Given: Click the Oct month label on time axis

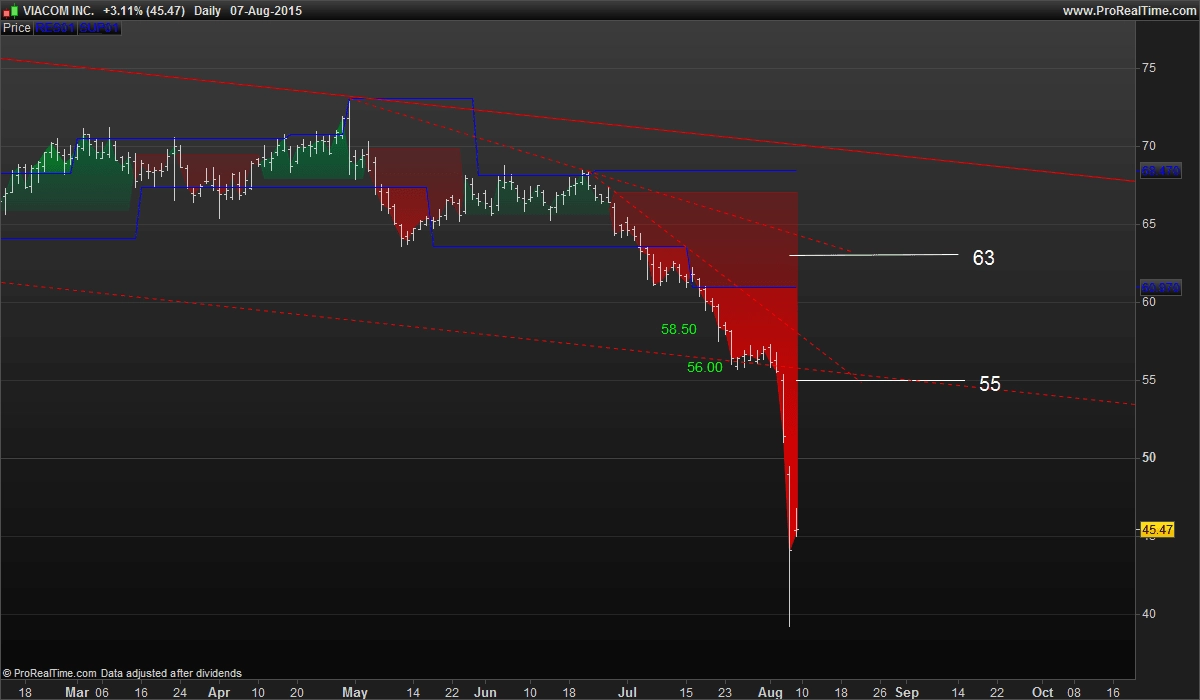Looking at the screenshot, I should [x=1042, y=691].
